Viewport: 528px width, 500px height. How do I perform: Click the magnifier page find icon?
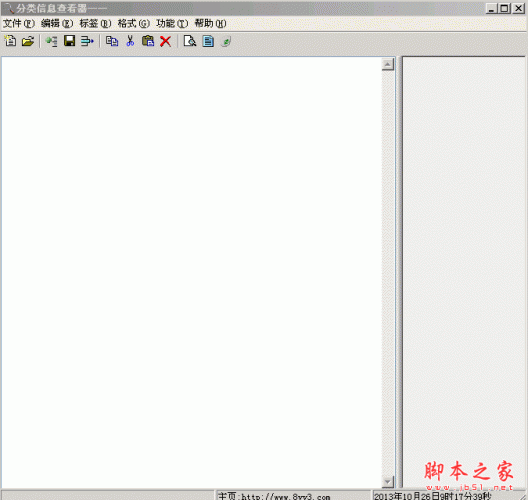pyautogui.click(x=190, y=41)
